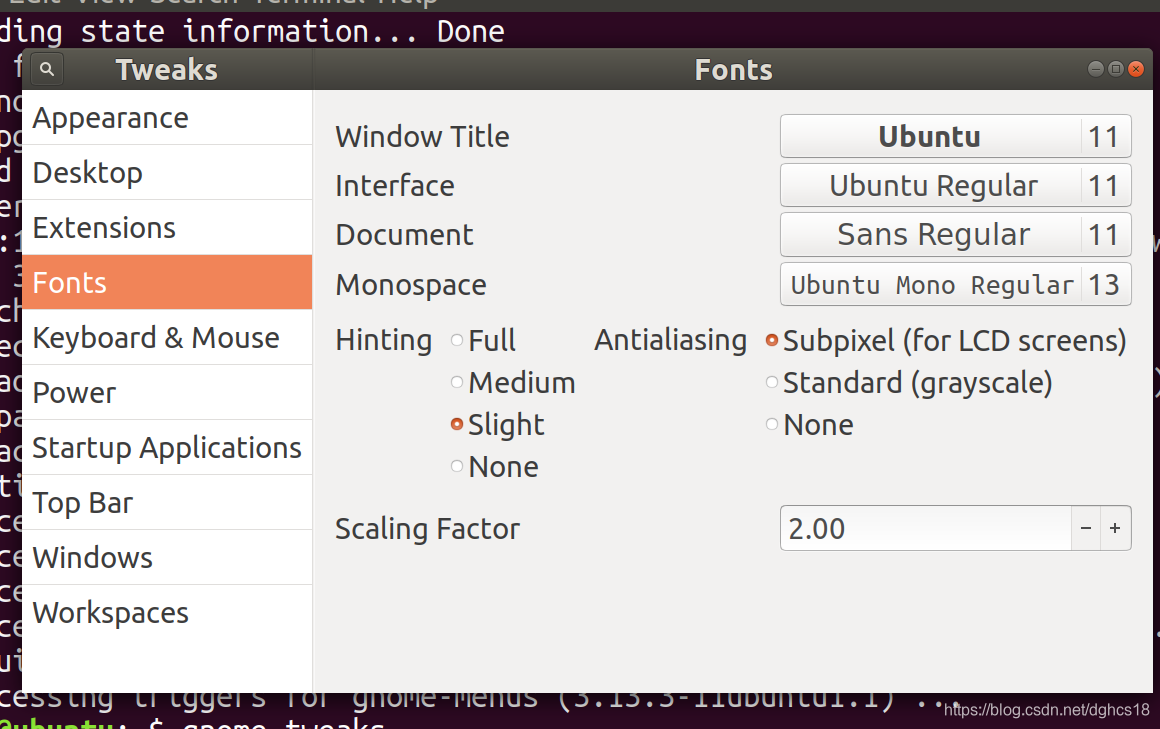
Task: Change Interface font Ubuntu Regular
Action: pyautogui.click(x=955, y=185)
